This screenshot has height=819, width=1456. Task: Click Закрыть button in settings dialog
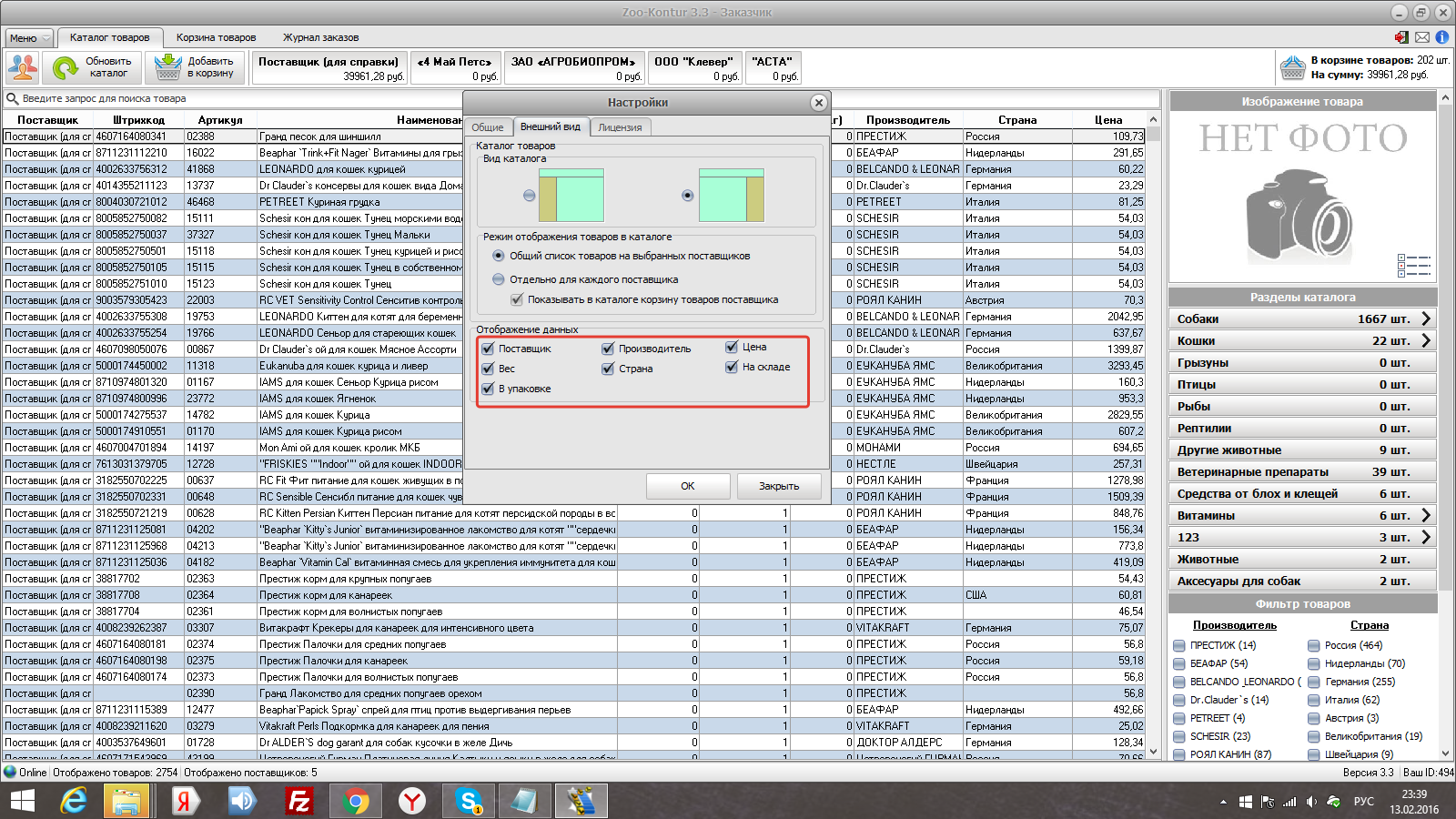pos(779,486)
